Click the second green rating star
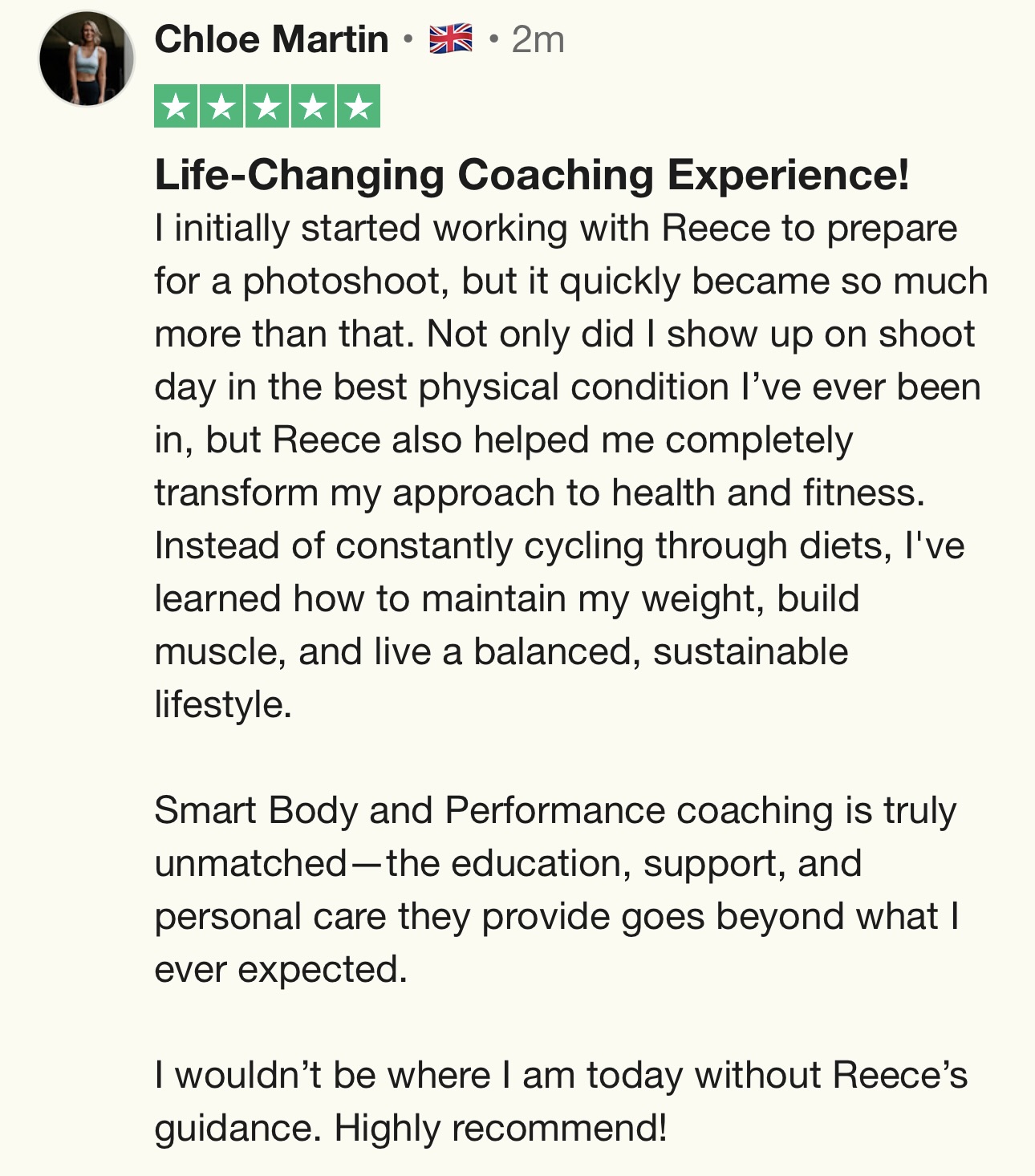This screenshot has height=1176, width=1035. coord(221,107)
